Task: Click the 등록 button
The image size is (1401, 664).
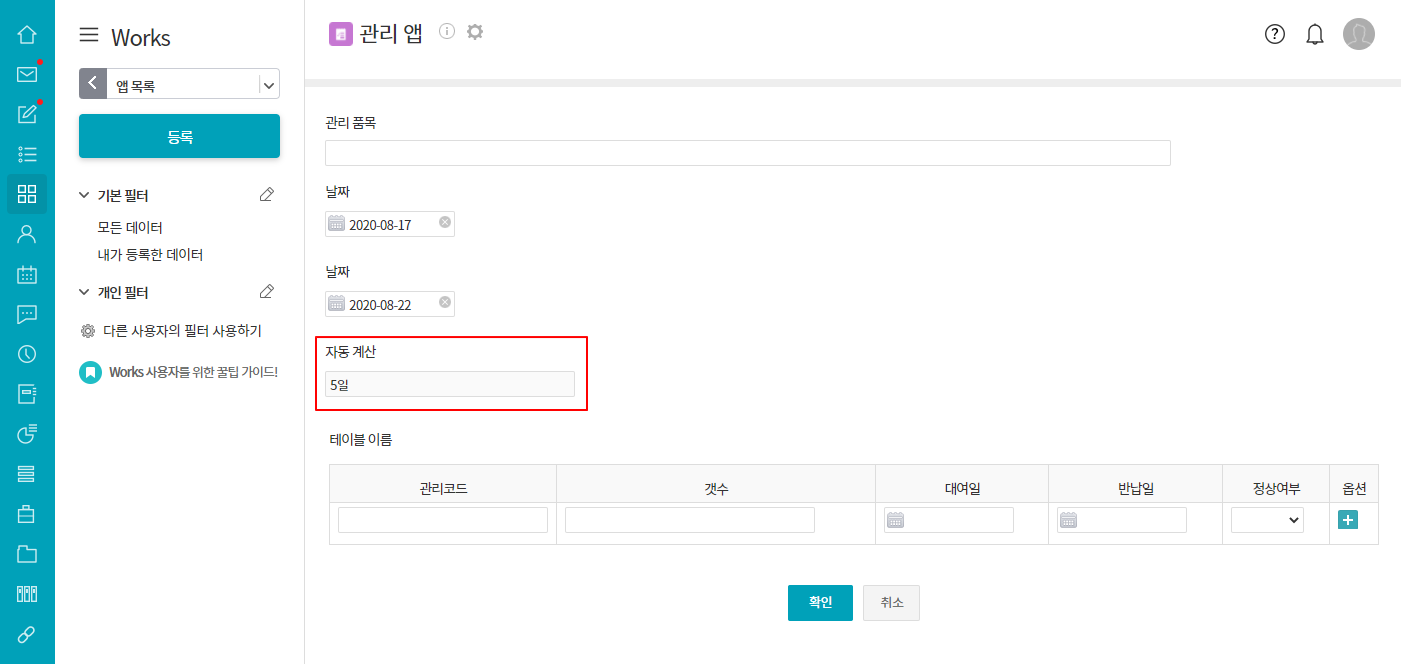Action: coord(179,136)
